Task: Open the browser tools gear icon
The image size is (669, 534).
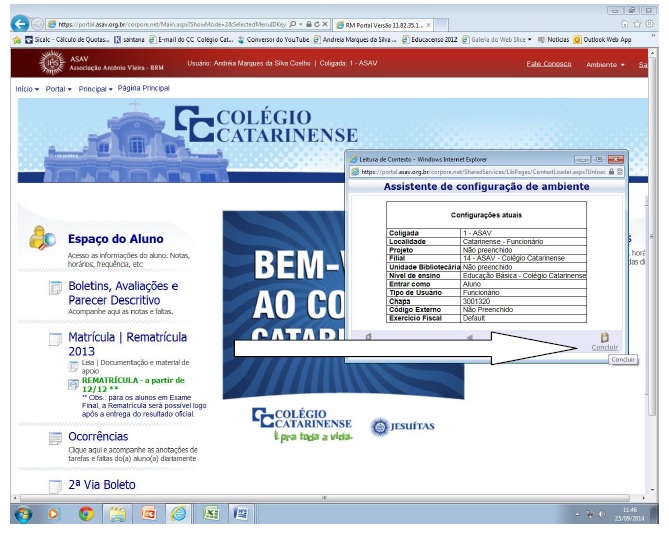Action: tap(649, 24)
